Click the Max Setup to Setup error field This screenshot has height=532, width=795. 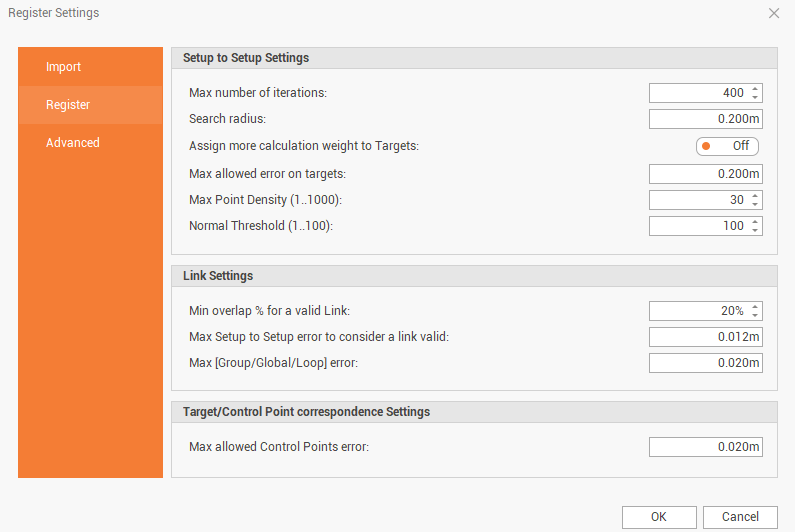(x=705, y=337)
